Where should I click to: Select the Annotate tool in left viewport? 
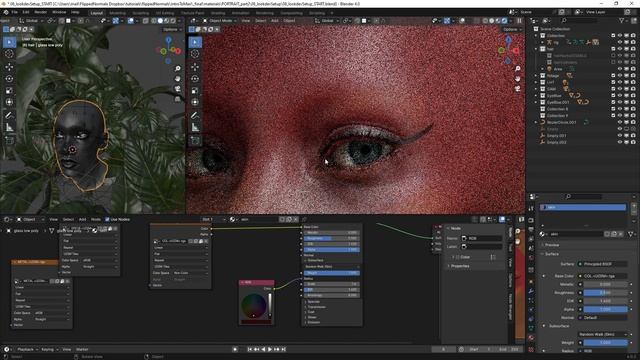point(9,116)
